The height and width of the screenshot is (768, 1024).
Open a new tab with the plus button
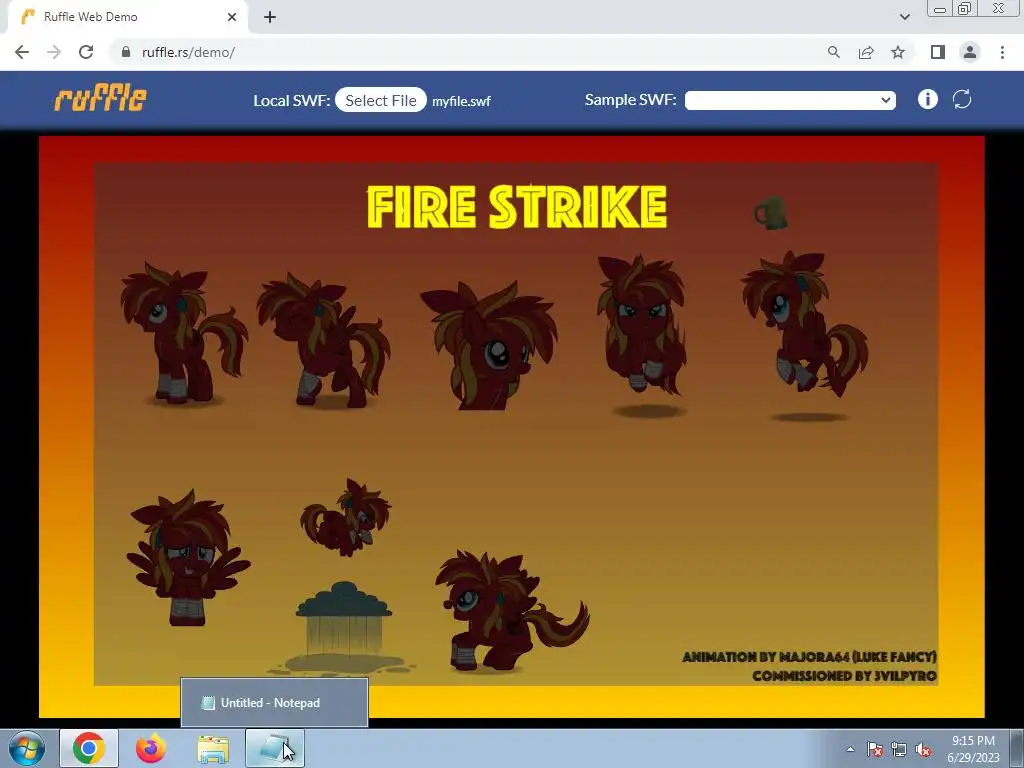coord(270,17)
